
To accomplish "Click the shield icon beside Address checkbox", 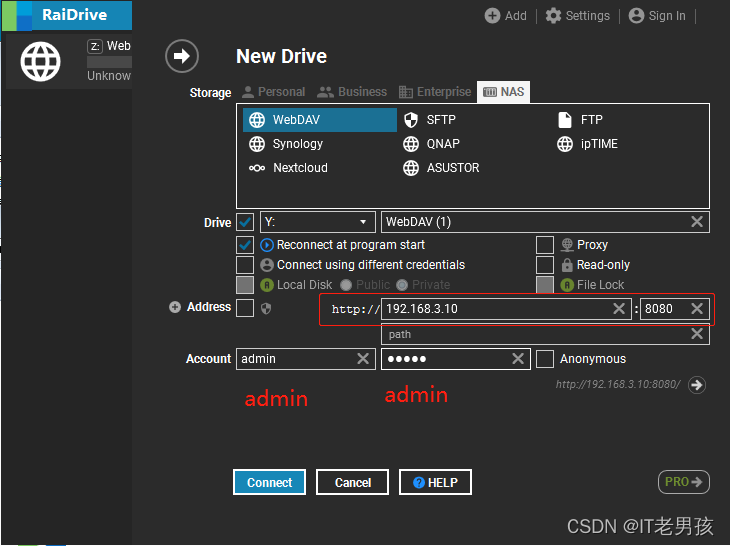I will pos(266,308).
